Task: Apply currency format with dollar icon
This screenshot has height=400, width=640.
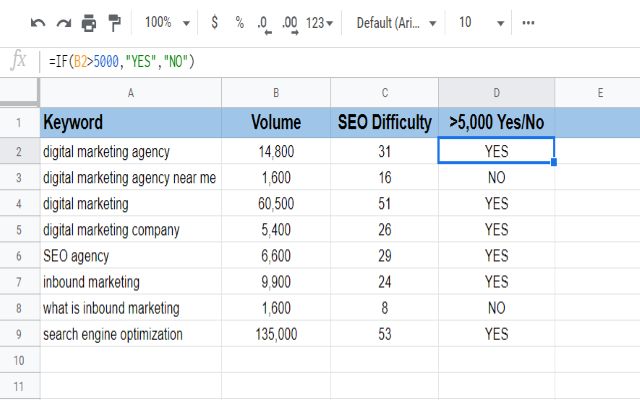Action: 215,22
